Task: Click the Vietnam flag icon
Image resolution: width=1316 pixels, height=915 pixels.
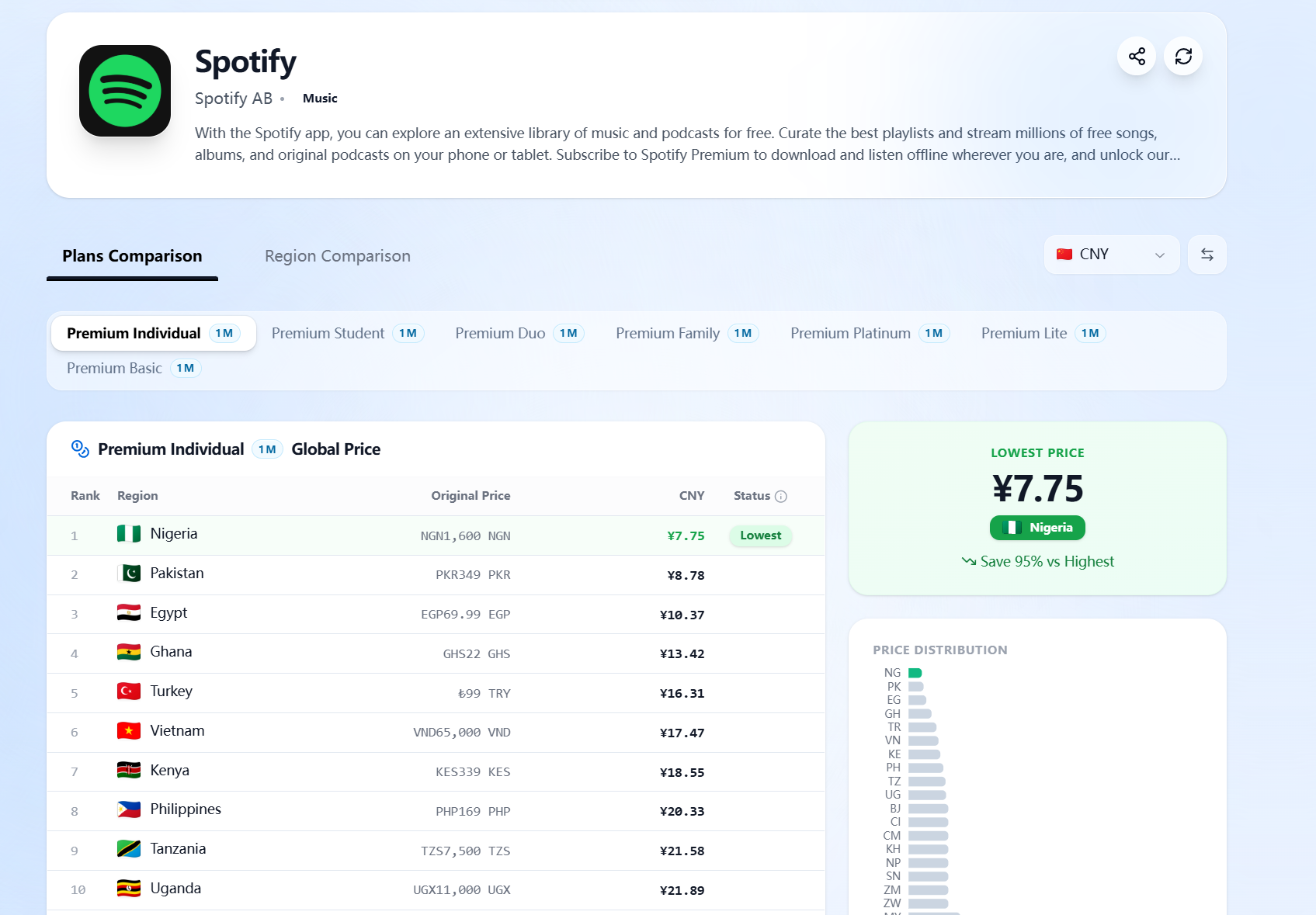Action: point(129,731)
